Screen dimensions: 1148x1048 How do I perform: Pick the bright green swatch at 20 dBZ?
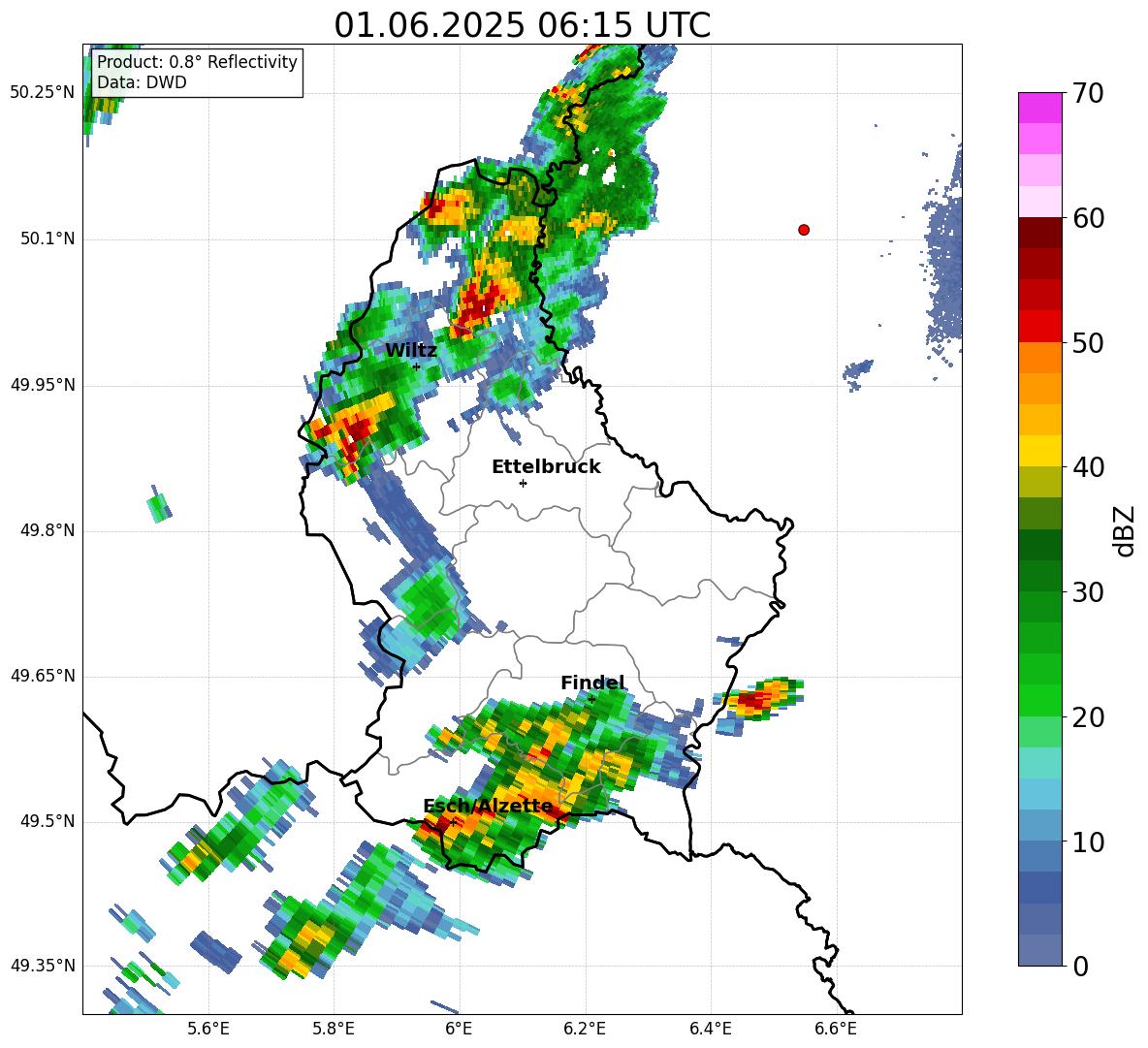click(x=1039, y=700)
